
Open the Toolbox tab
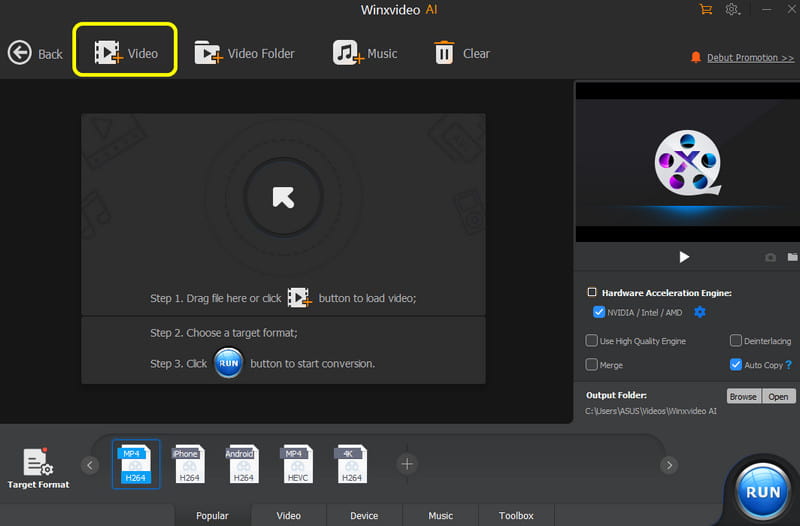(516, 516)
